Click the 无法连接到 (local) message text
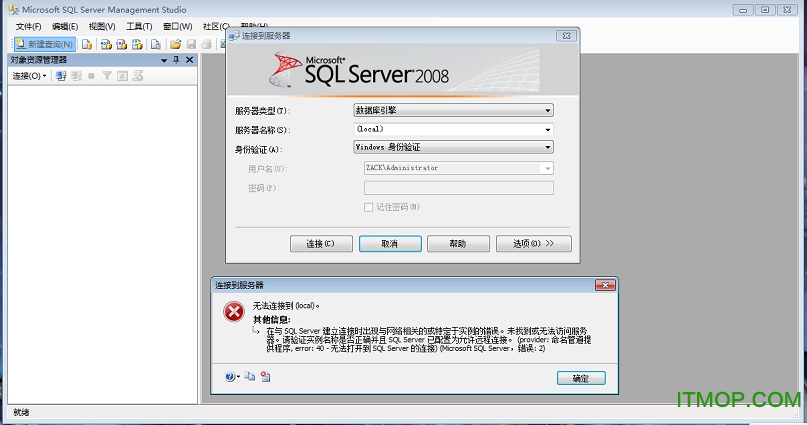The width and height of the screenshot is (807, 425). pyautogui.click(x=286, y=306)
